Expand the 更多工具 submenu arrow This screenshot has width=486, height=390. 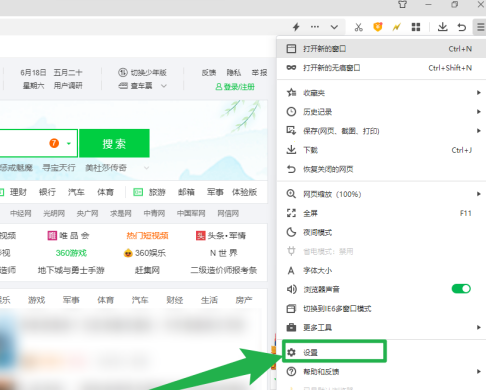tap(479, 328)
